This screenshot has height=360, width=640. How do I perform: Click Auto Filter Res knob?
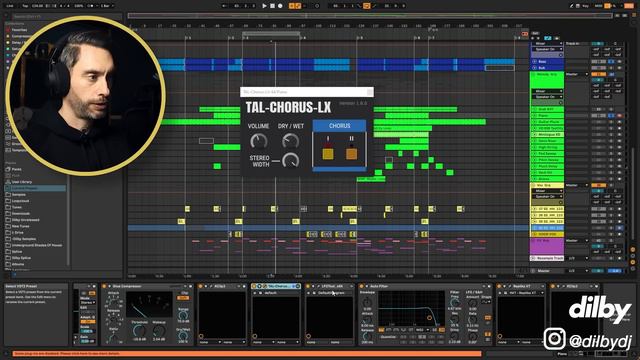455,319
